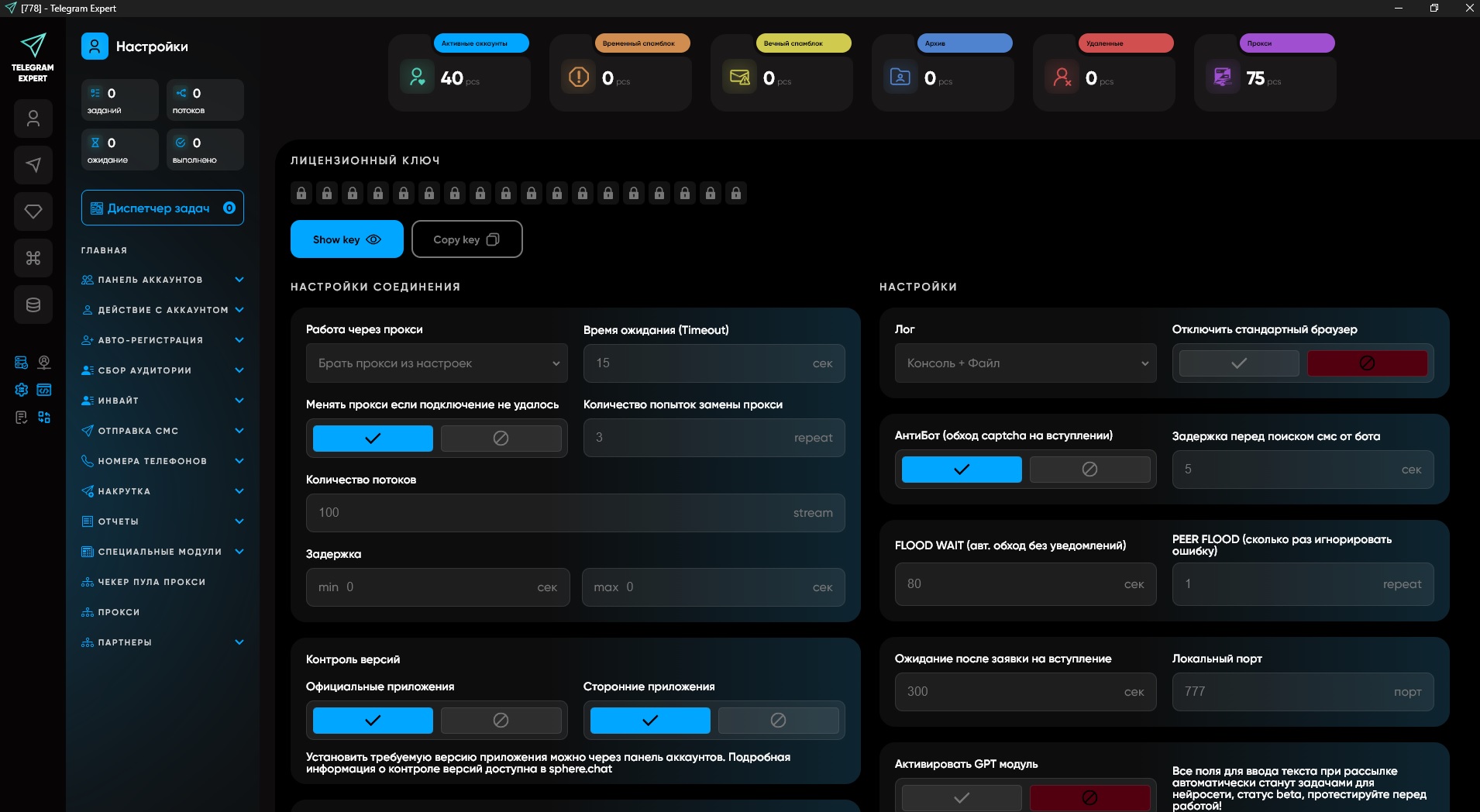Click the потоков counter icon
Viewport: 1480px width, 812px height.
[x=181, y=93]
